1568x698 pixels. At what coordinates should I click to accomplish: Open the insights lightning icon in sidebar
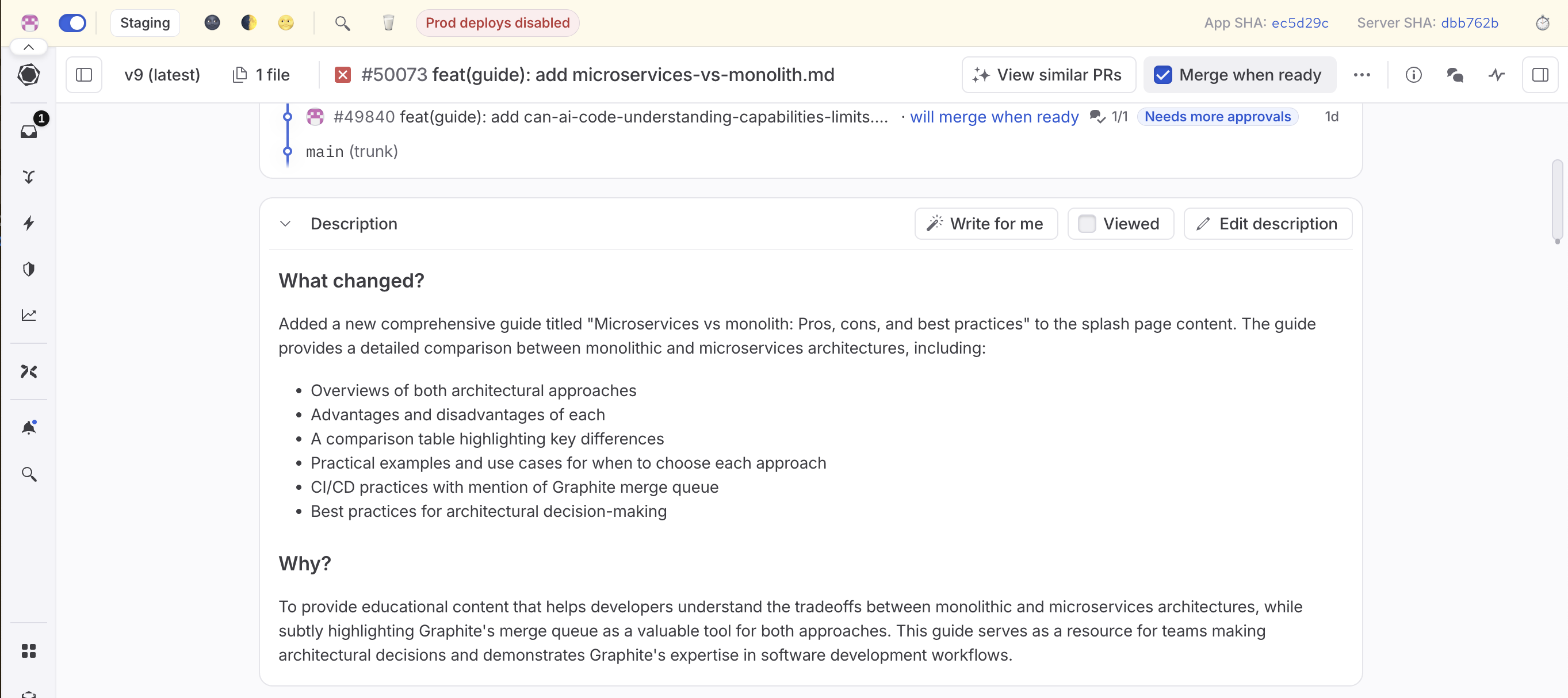click(x=29, y=223)
